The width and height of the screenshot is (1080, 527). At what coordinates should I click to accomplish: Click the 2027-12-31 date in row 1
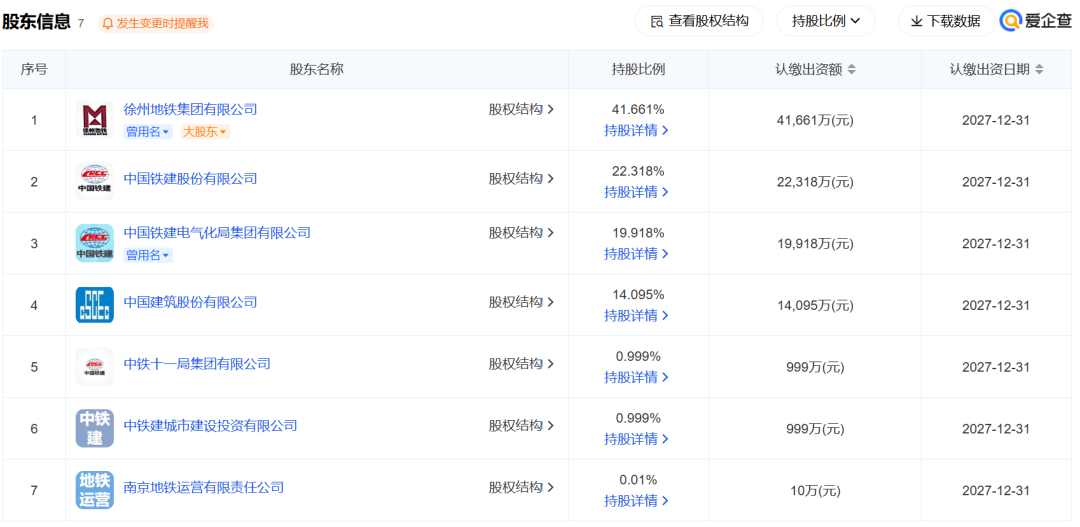click(x=996, y=120)
